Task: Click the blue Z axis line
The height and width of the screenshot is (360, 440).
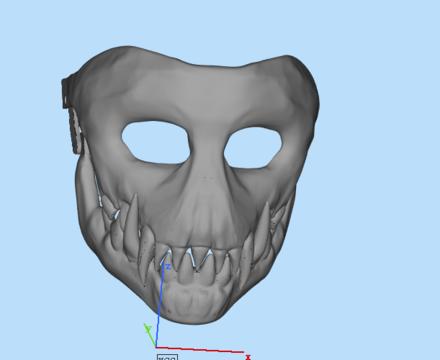Action: (x=160, y=305)
